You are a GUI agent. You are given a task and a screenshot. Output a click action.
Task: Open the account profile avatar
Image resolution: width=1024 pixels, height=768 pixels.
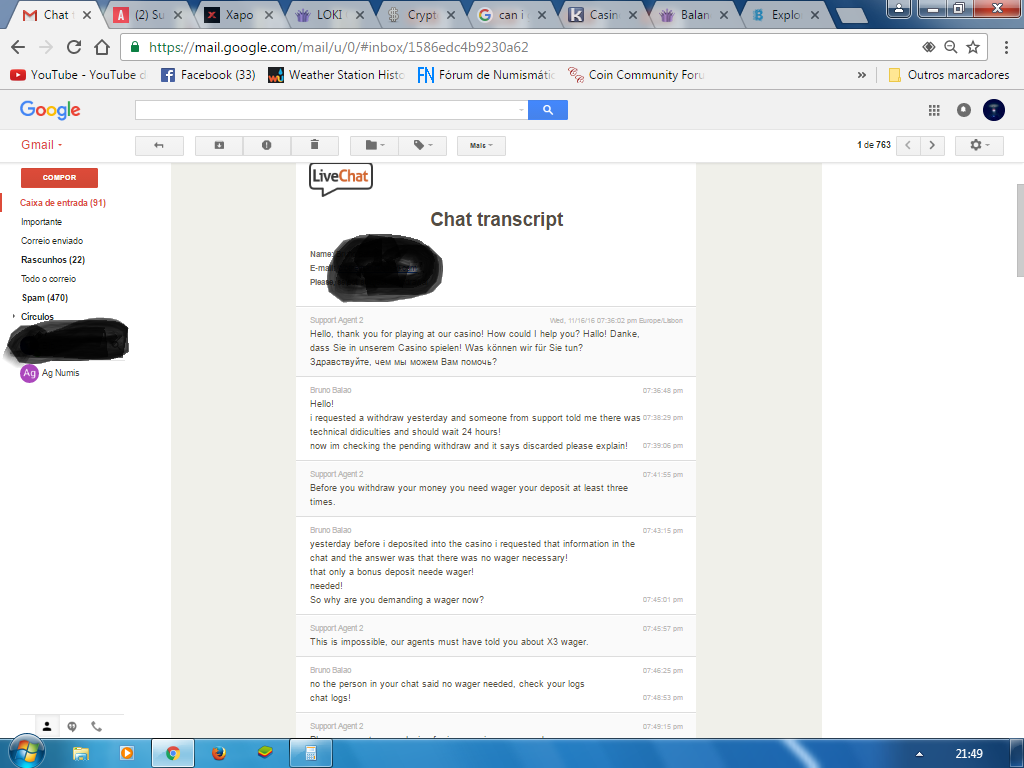click(x=993, y=110)
